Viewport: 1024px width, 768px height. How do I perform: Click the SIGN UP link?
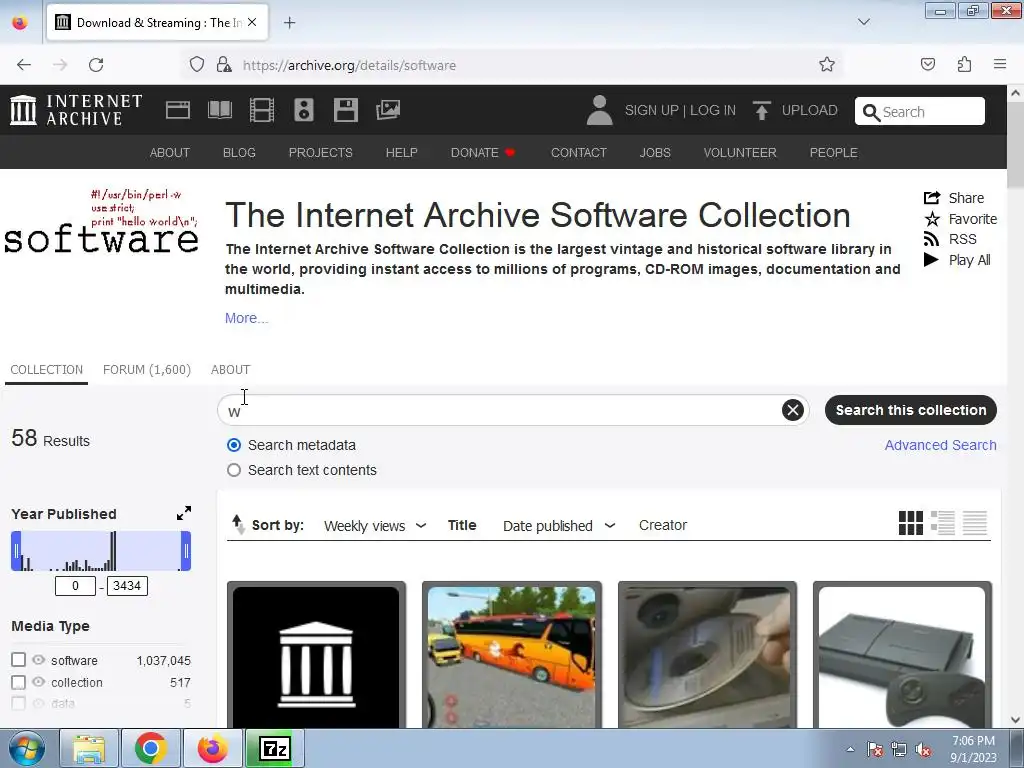(x=651, y=110)
